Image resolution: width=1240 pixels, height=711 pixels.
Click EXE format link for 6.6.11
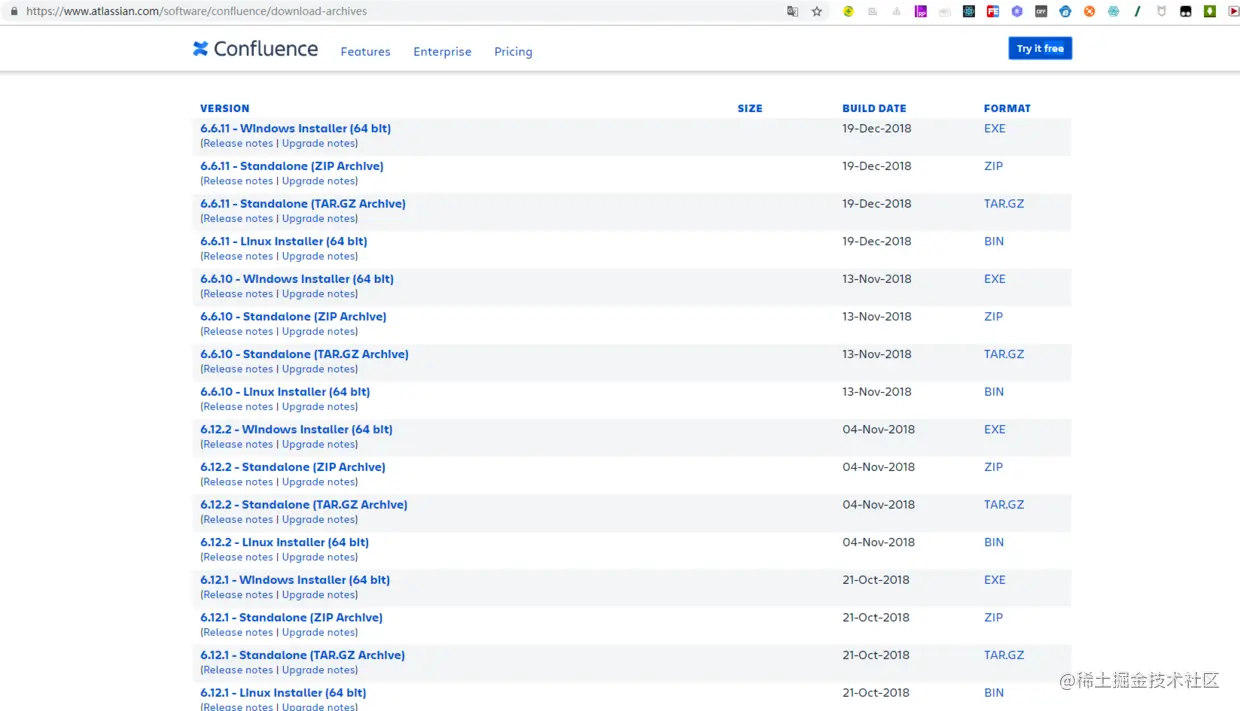994,128
